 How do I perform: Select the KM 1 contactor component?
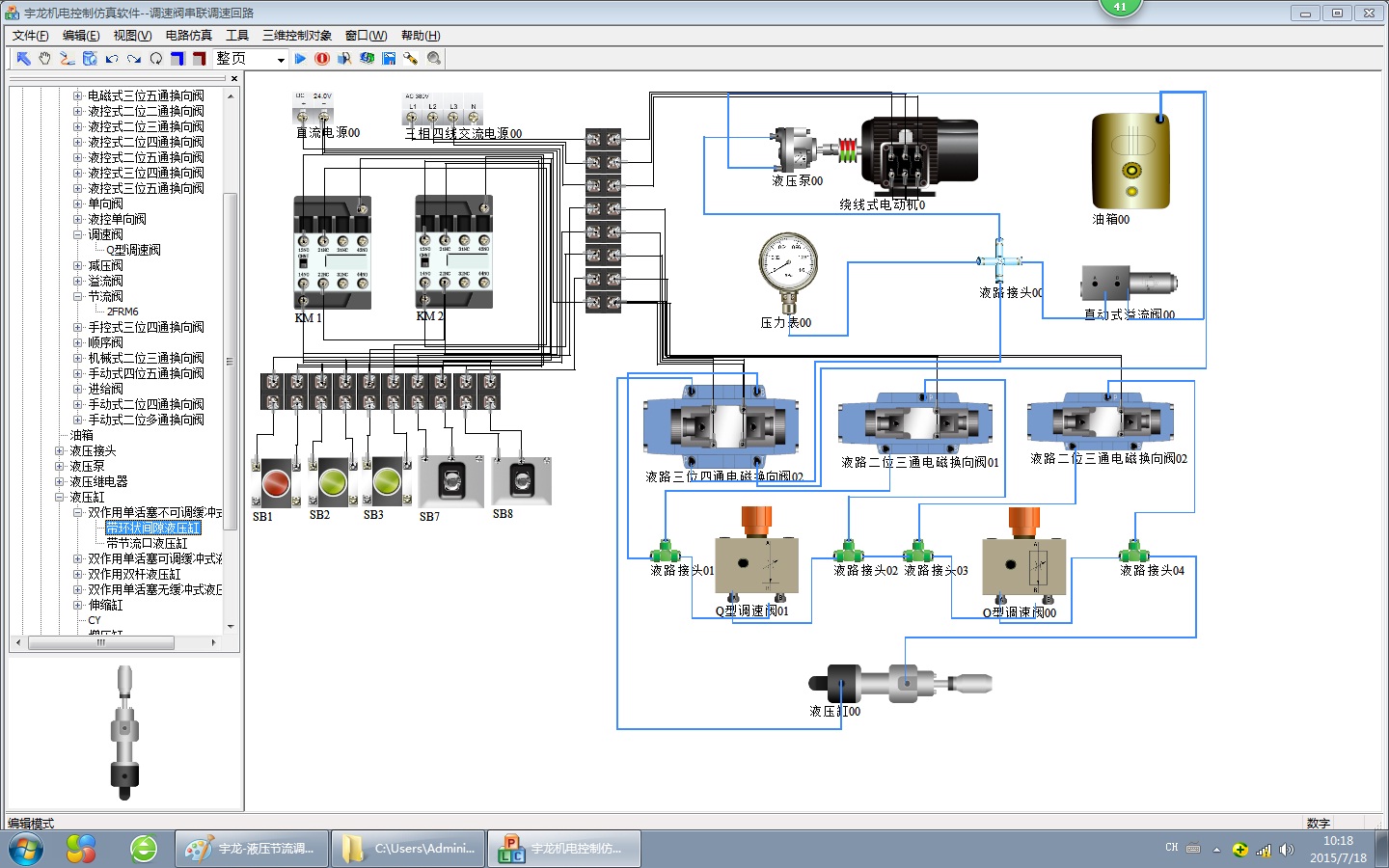pos(332,253)
